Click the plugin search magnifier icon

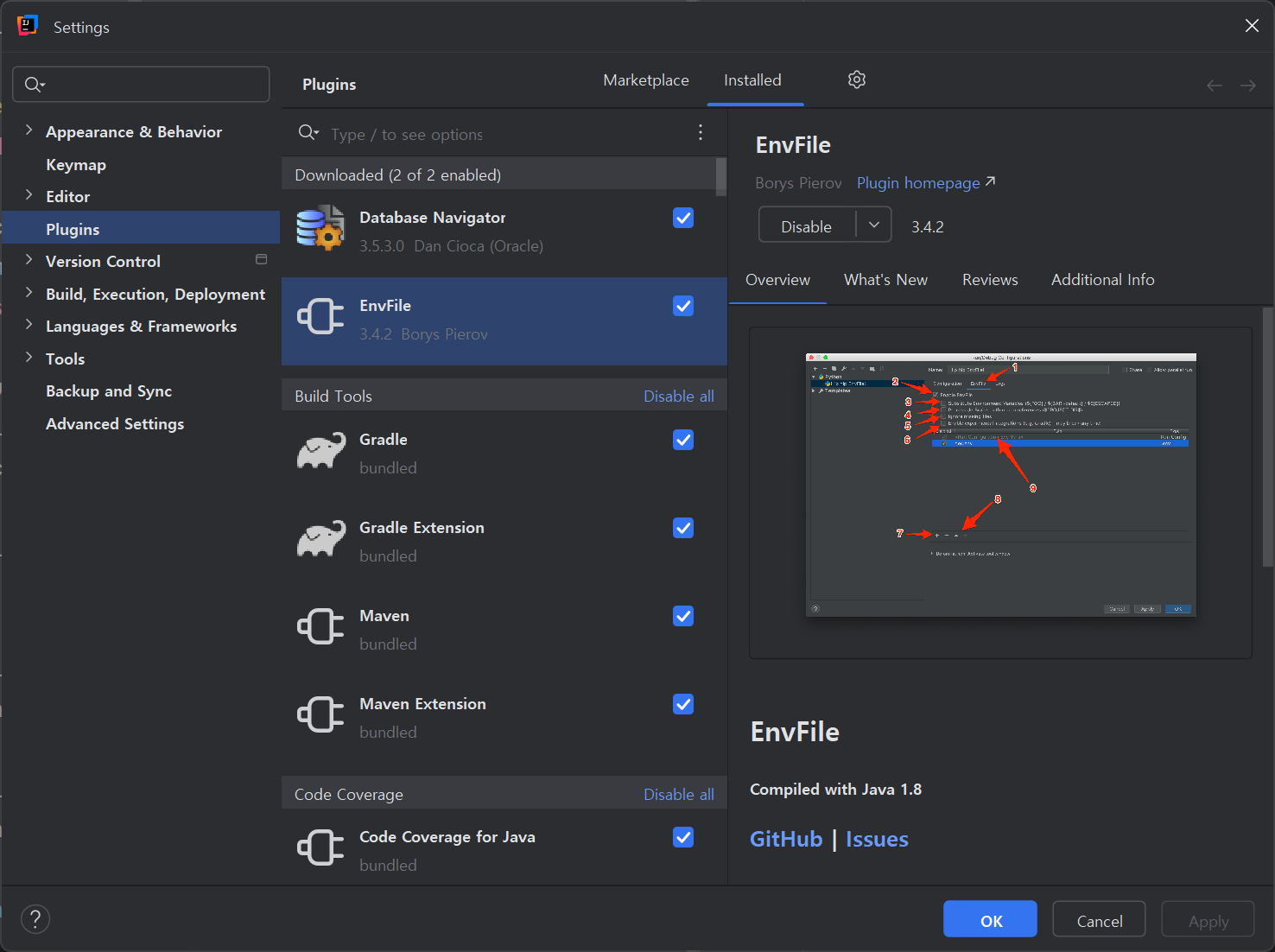(x=308, y=132)
